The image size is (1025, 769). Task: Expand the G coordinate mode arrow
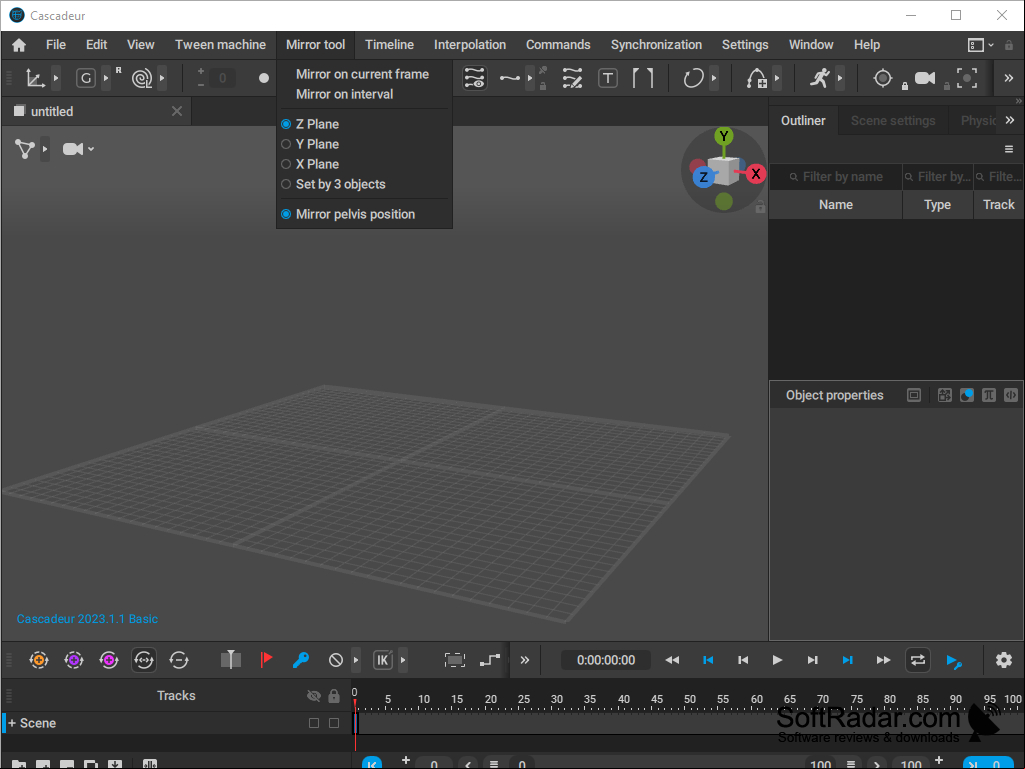point(106,78)
